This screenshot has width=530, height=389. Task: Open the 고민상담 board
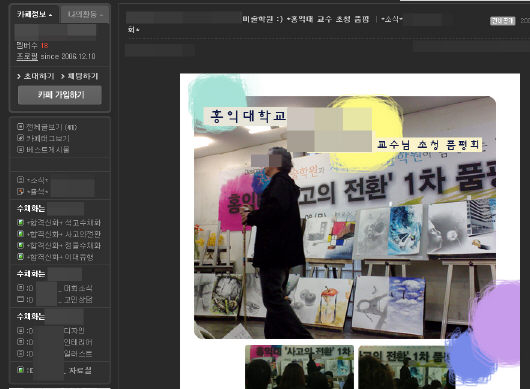(x=78, y=300)
